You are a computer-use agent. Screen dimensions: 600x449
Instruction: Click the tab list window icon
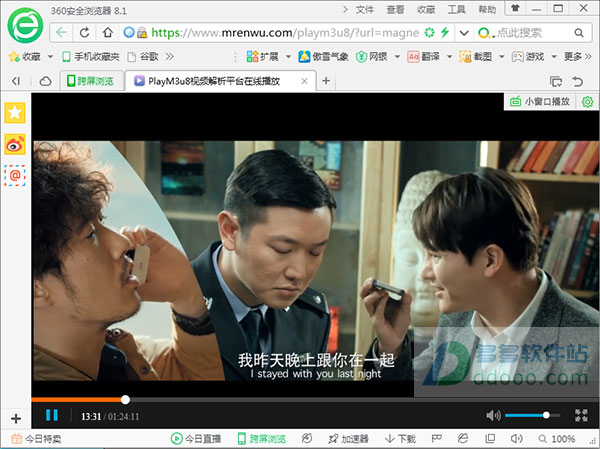[556, 81]
